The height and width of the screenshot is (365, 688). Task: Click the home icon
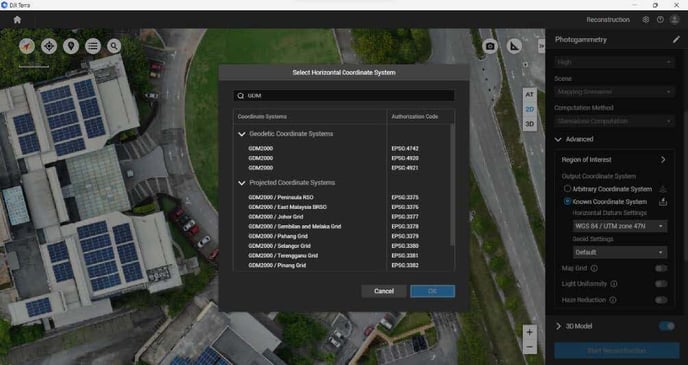pyautogui.click(x=17, y=20)
